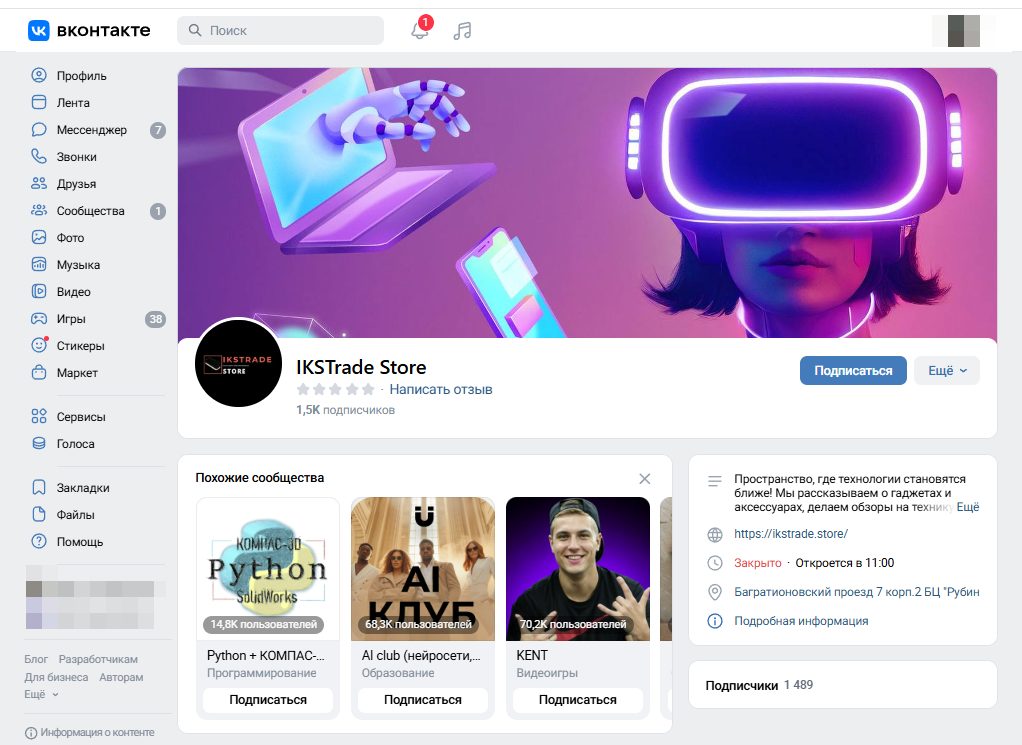Click the Закладки bookmark icon
This screenshot has height=745, width=1022.
pyautogui.click(x=39, y=488)
